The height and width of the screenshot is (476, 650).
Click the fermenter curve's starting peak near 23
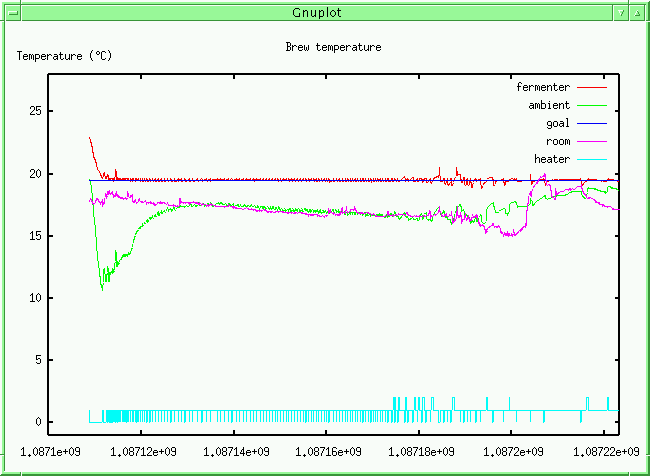click(90, 138)
